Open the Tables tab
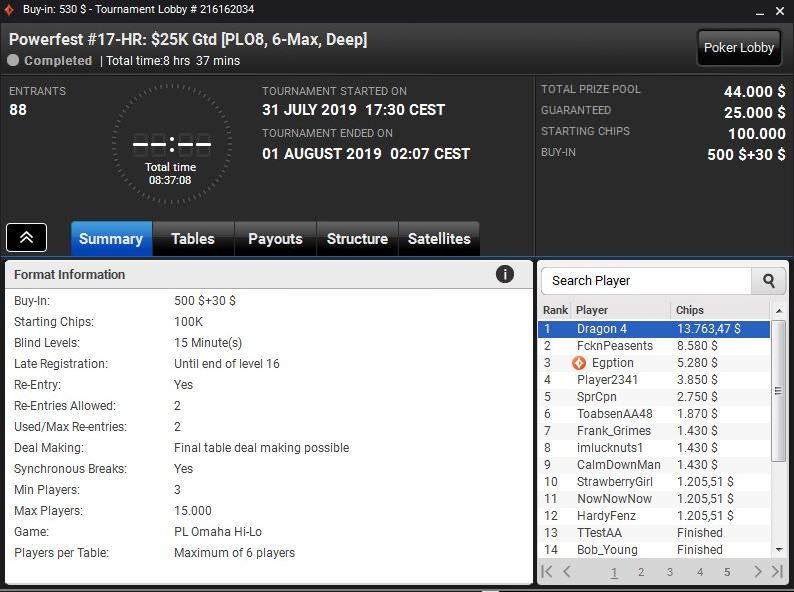 (x=193, y=239)
